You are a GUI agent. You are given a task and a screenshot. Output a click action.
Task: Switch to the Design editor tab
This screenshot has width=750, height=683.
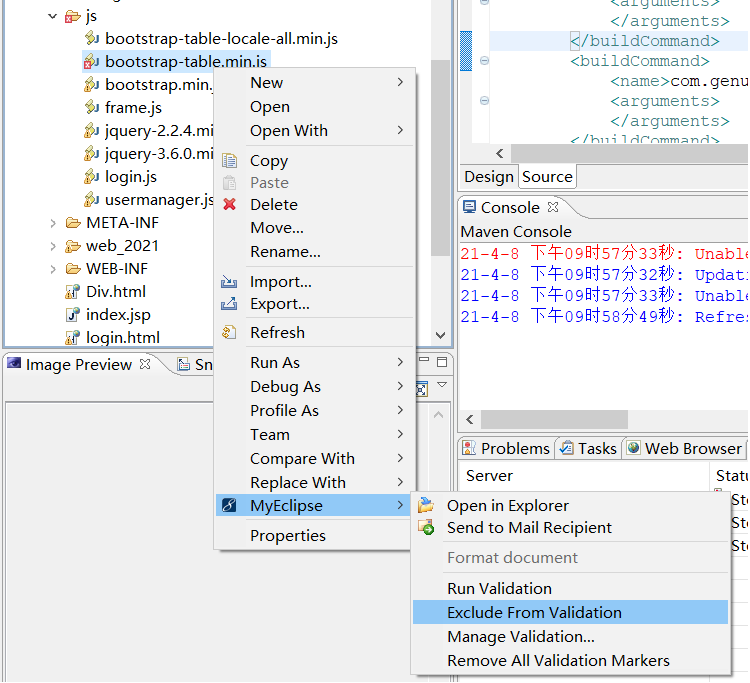489,176
